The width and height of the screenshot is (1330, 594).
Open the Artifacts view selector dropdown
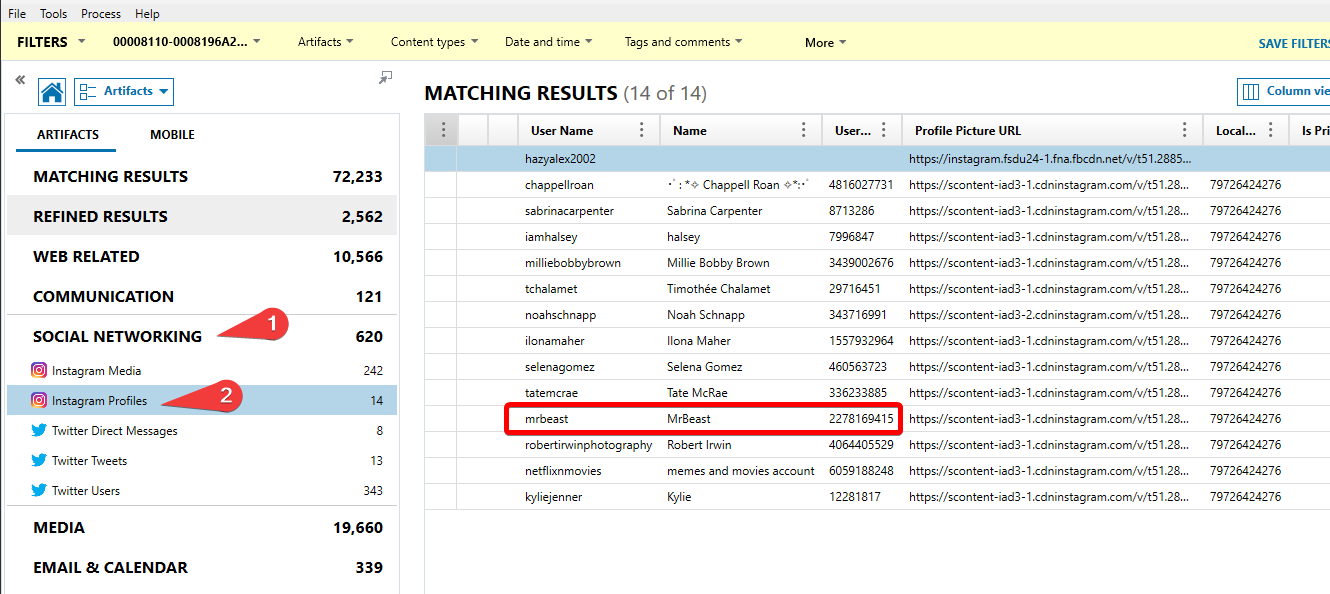(x=124, y=92)
